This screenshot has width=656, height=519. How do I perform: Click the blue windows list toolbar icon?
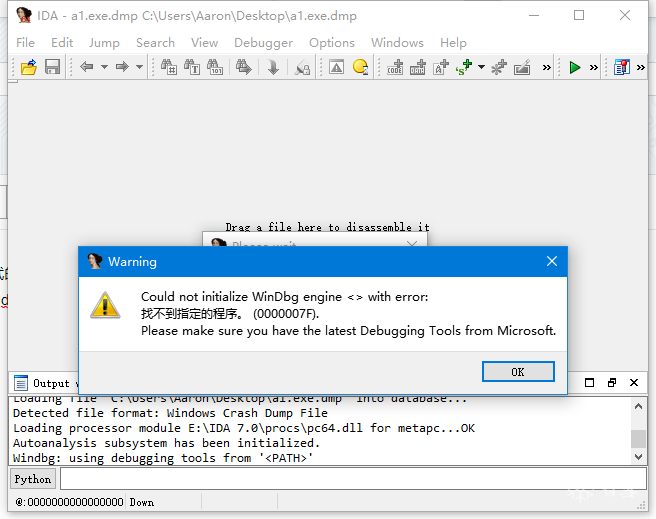pyautogui.click(x=622, y=67)
